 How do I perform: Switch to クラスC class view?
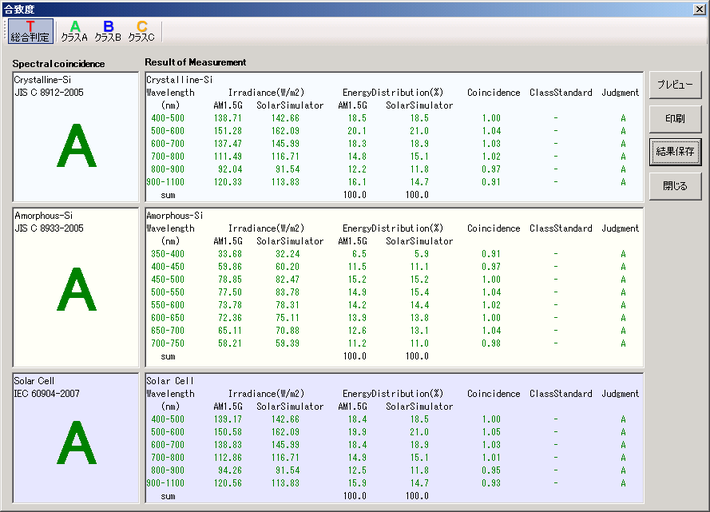click(141, 31)
